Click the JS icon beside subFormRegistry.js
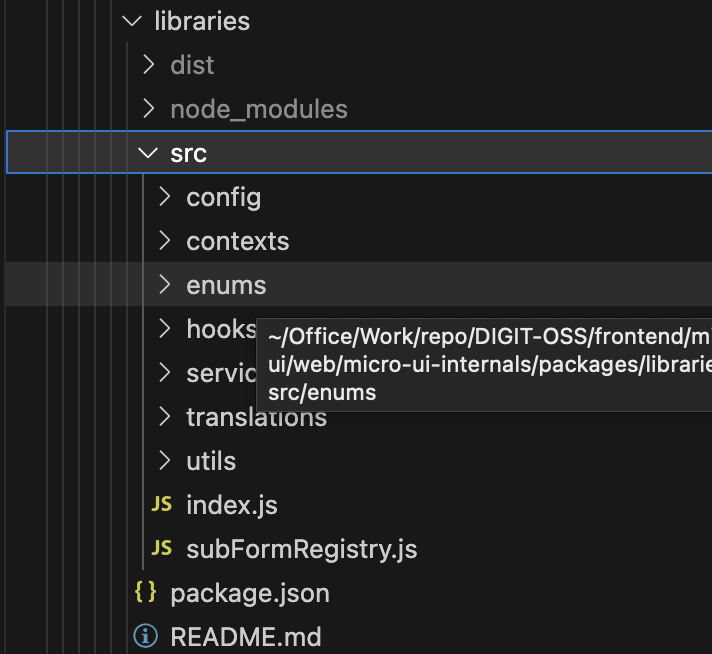The width and height of the screenshot is (712, 654). click(x=161, y=549)
